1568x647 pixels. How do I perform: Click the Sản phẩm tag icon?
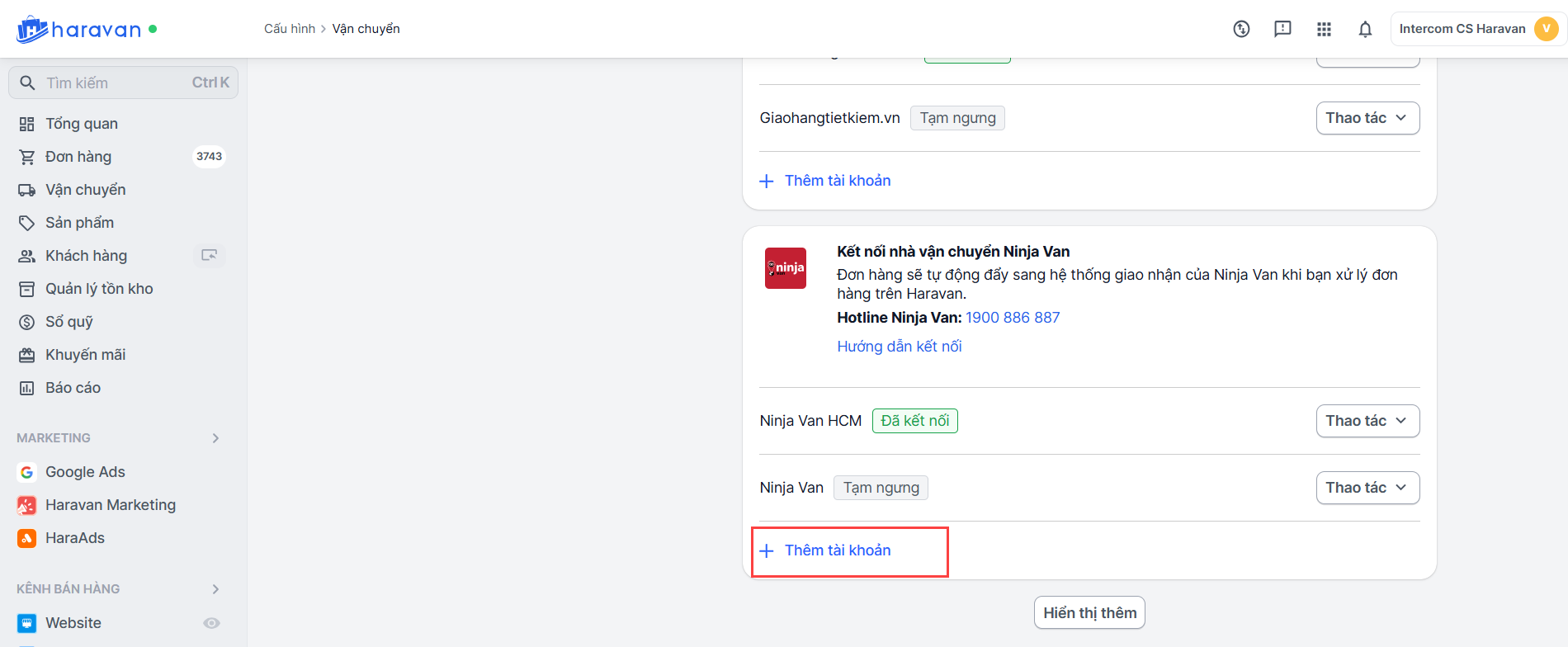pyautogui.click(x=27, y=223)
